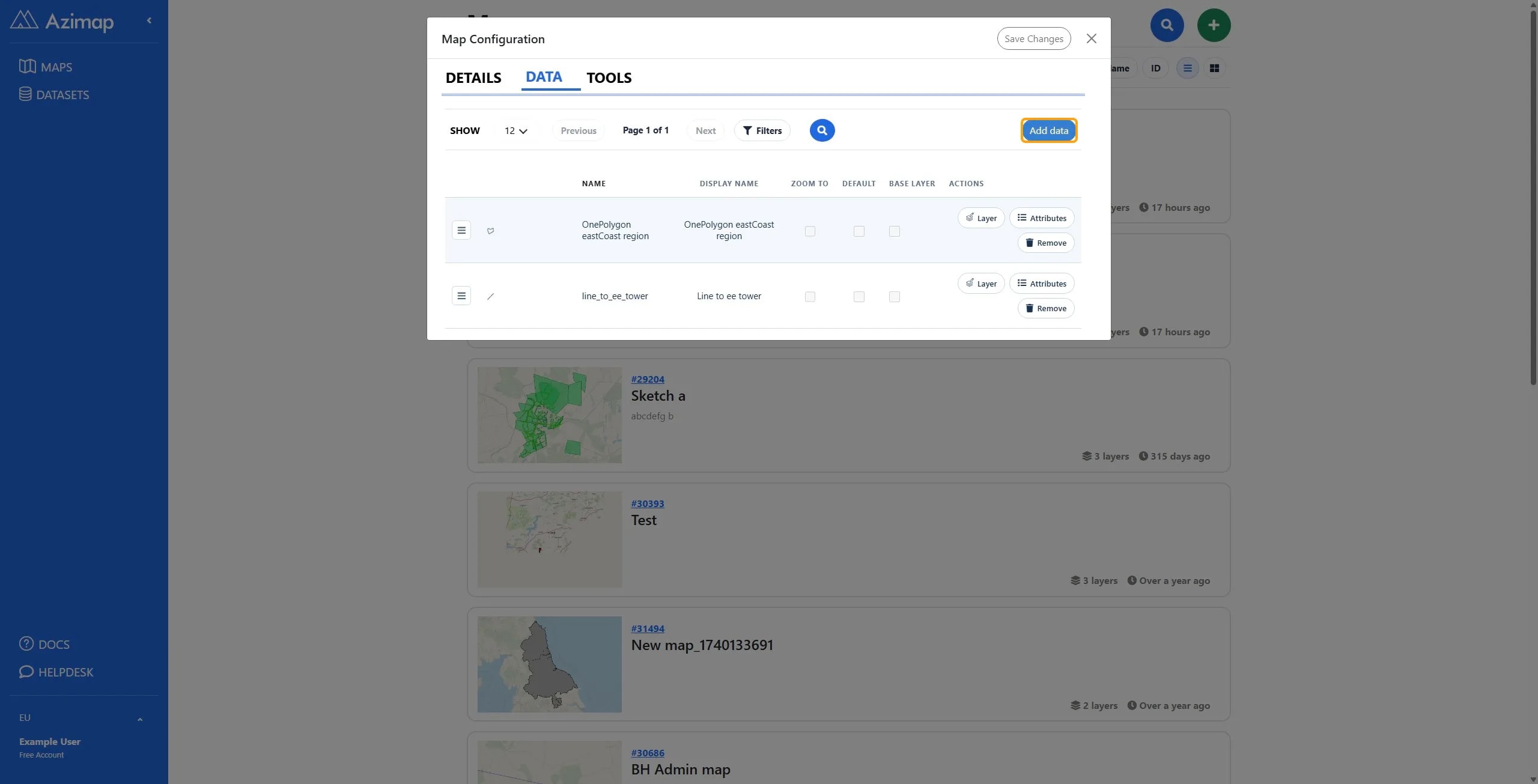The image size is (1538, 784).
Task: Enable Zoom To for line_to_ee_tower
Action: 810,297
